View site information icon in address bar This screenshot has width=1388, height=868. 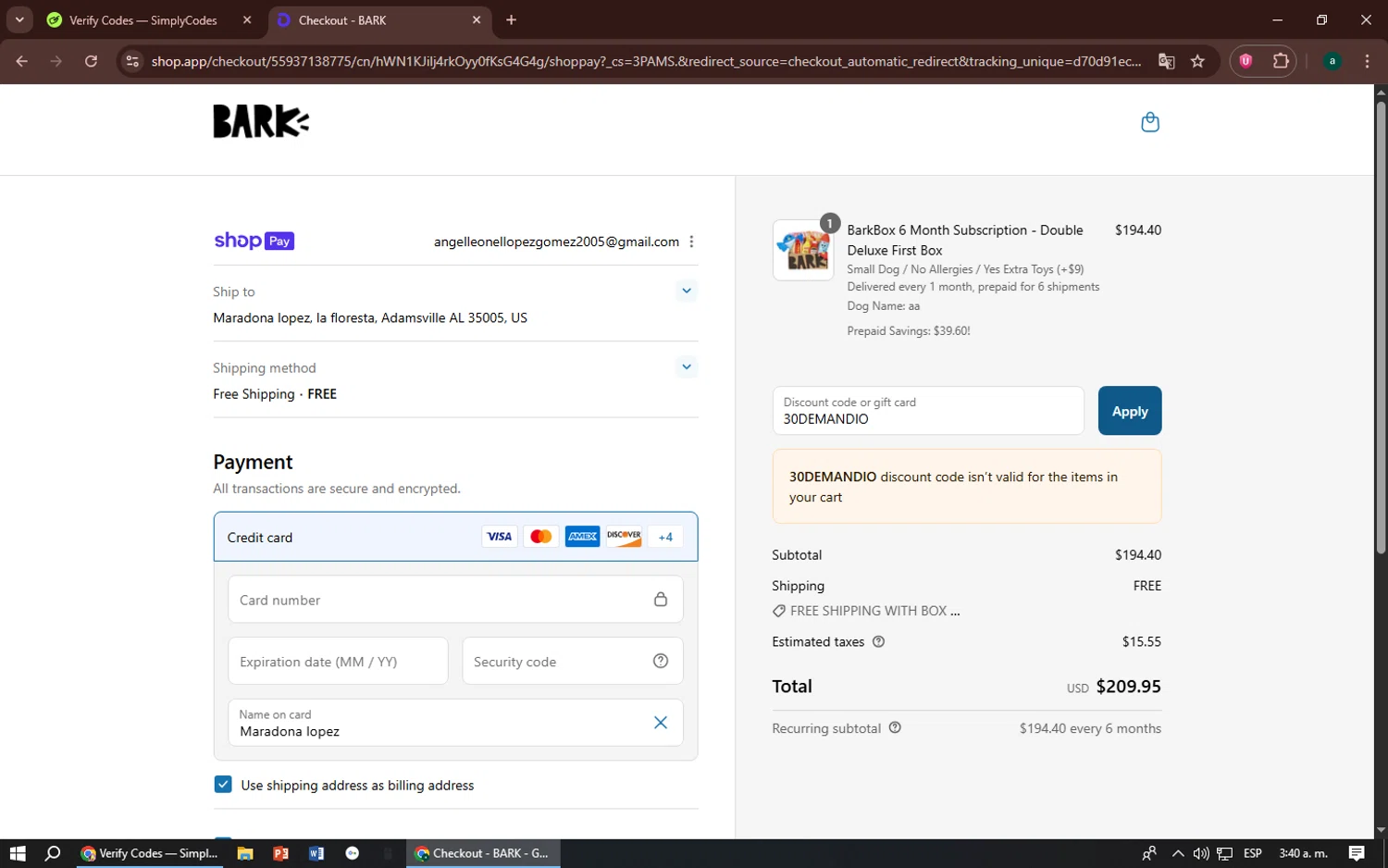tap(132, 61)
